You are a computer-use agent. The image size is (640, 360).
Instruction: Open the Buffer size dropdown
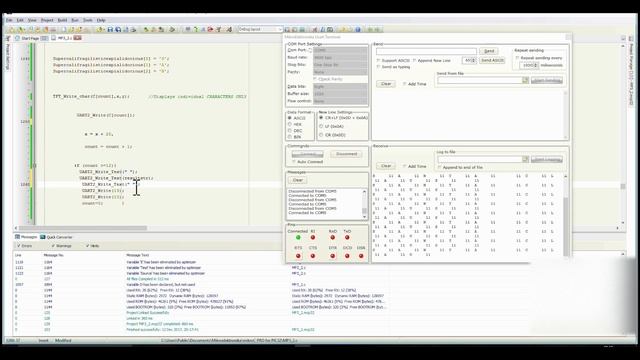point(340,94)
